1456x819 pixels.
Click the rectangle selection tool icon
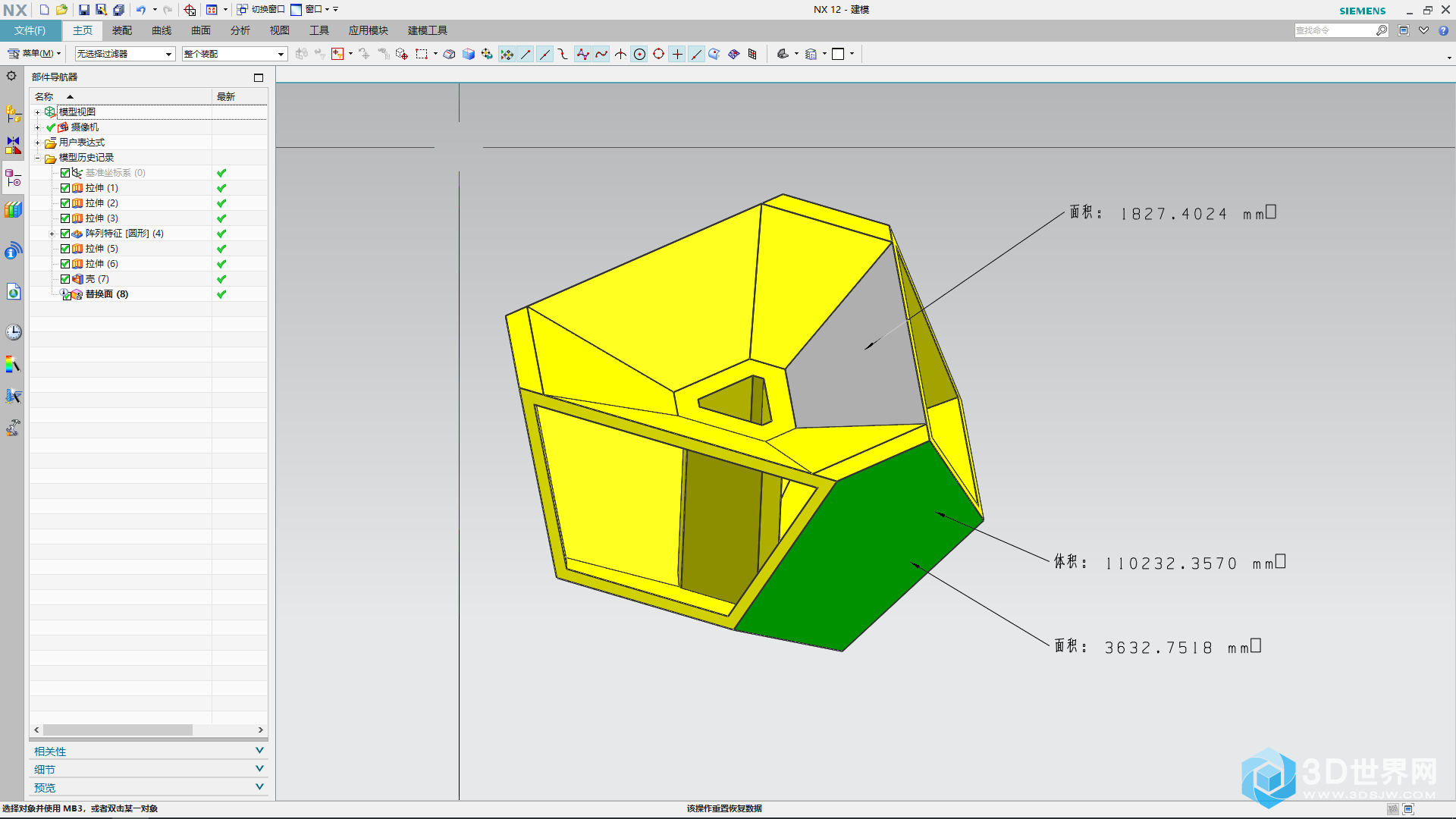[422, 54]
